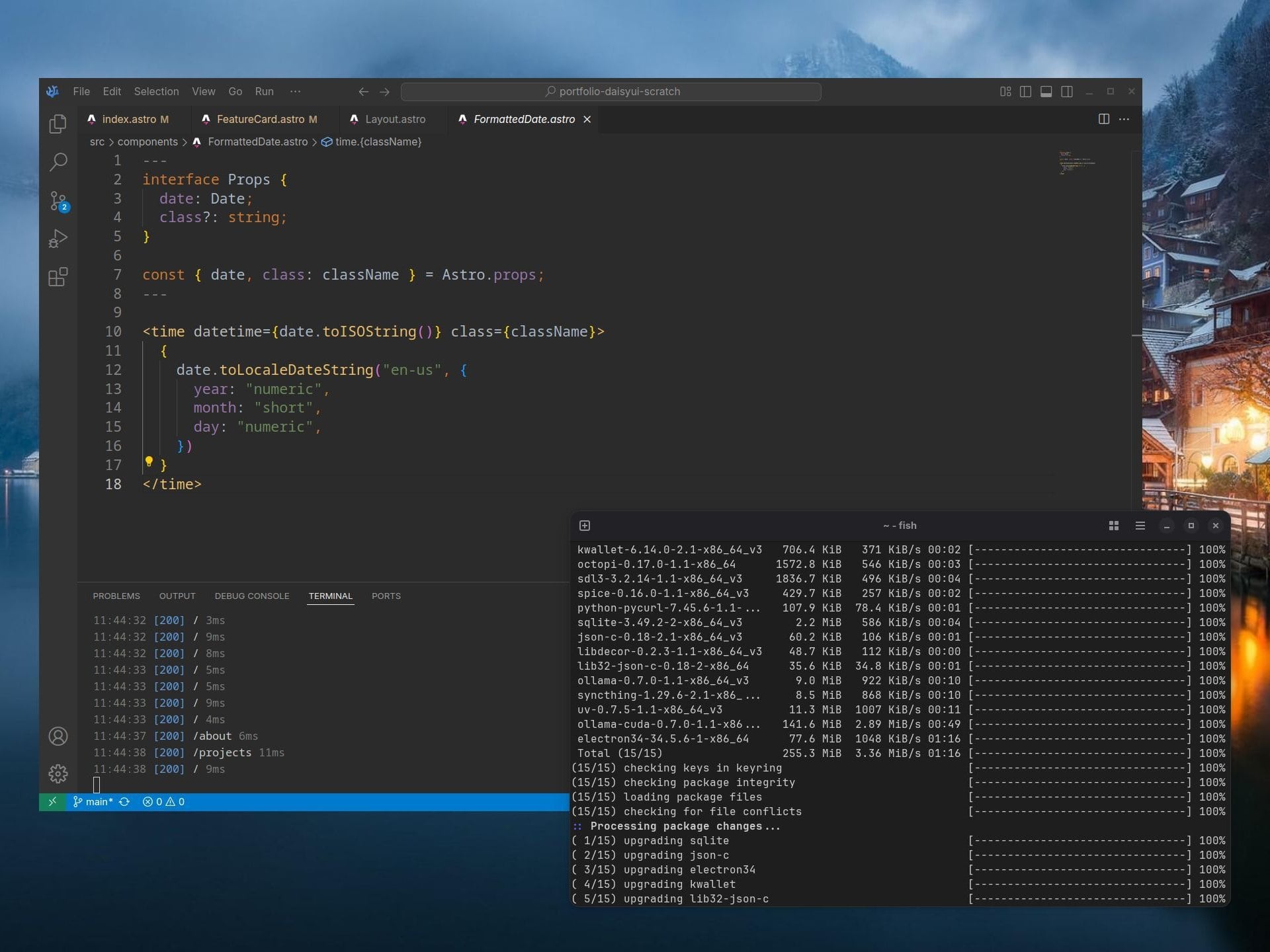
Task: Click the editor minimap preview
Action: (1077, 163)
